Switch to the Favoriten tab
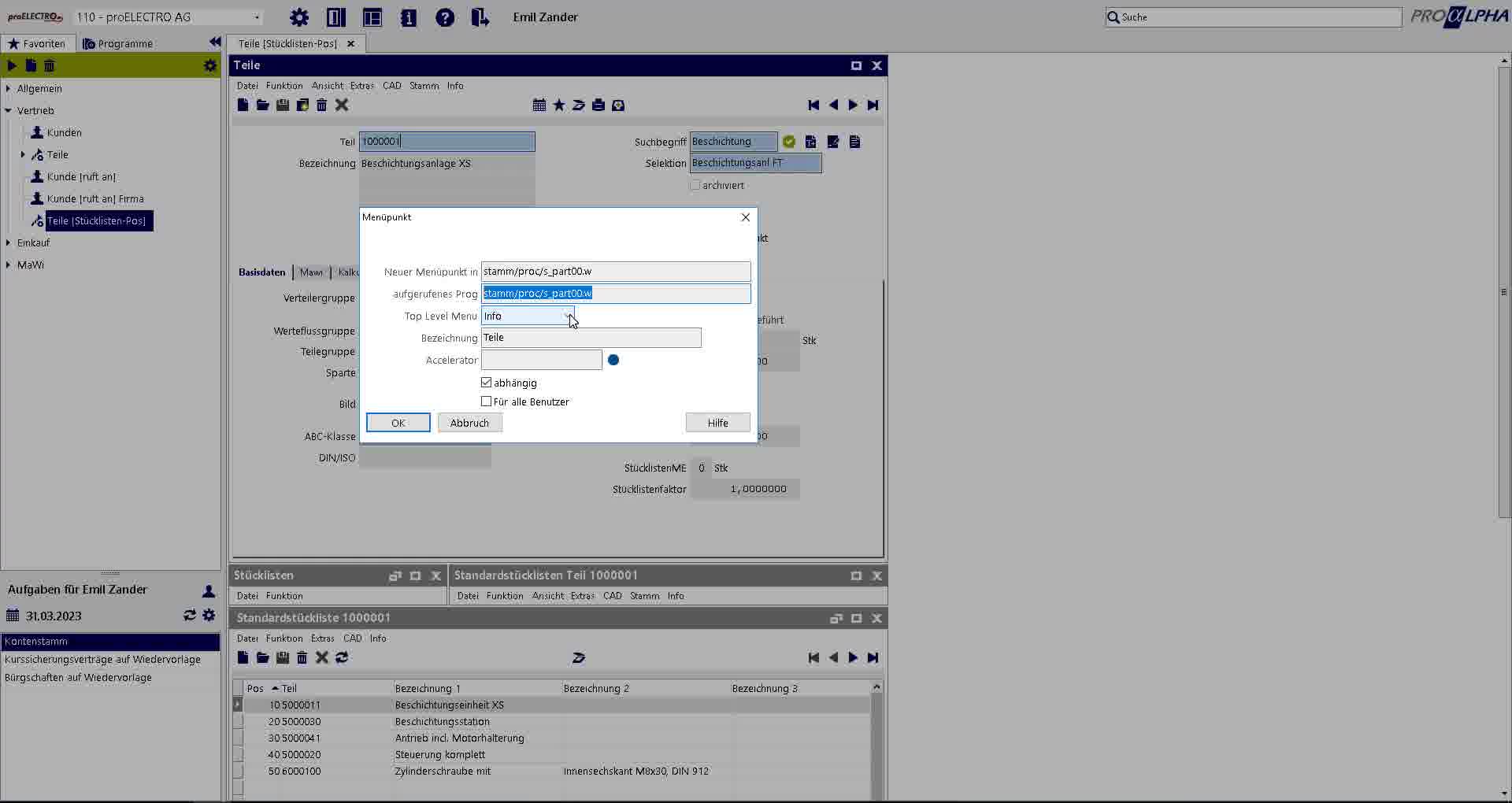Viewport: 1512px width, 803px height. (37, 43)
